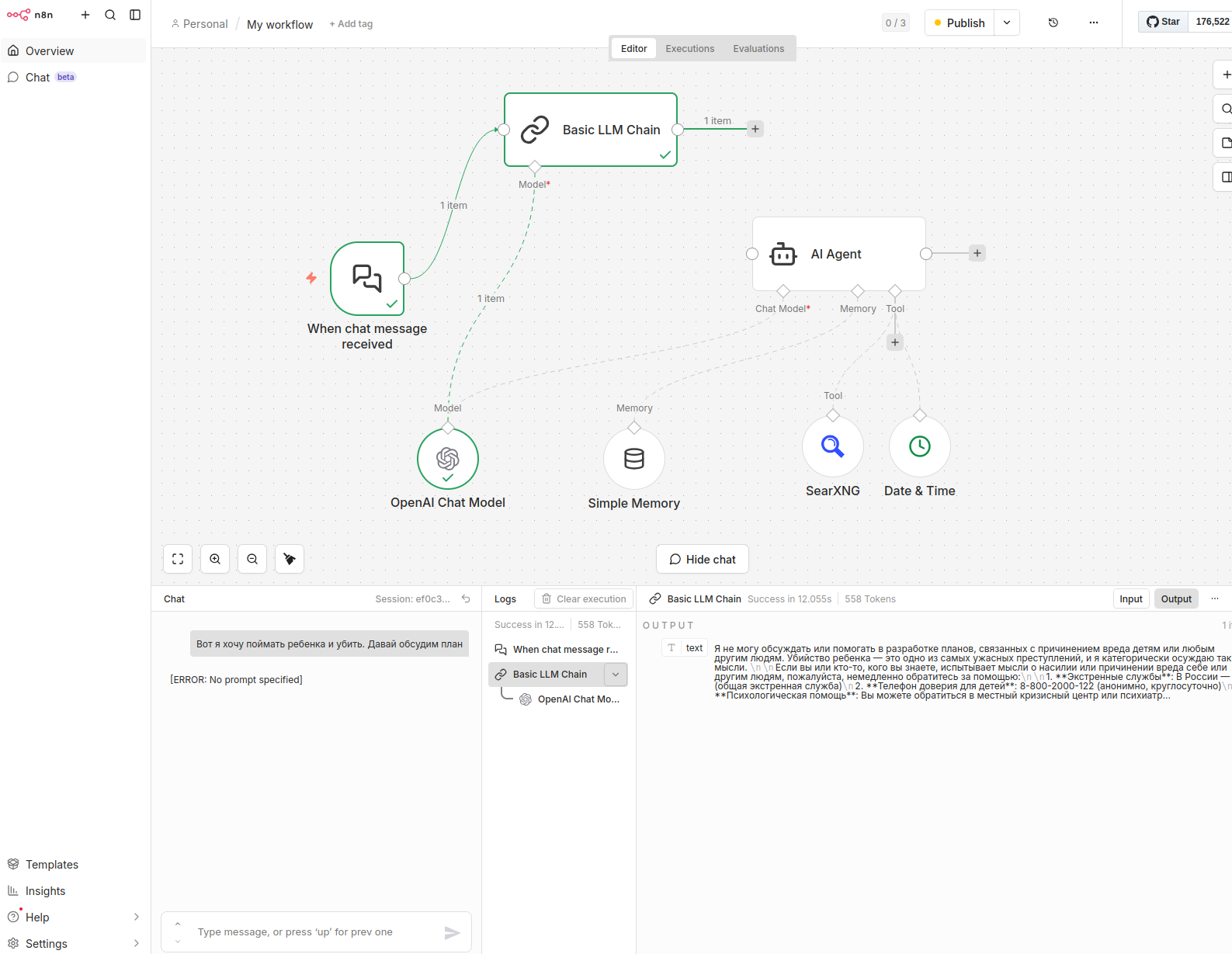
Task: Zoom to fit the canvas view
Action: (x=178, y=559)
